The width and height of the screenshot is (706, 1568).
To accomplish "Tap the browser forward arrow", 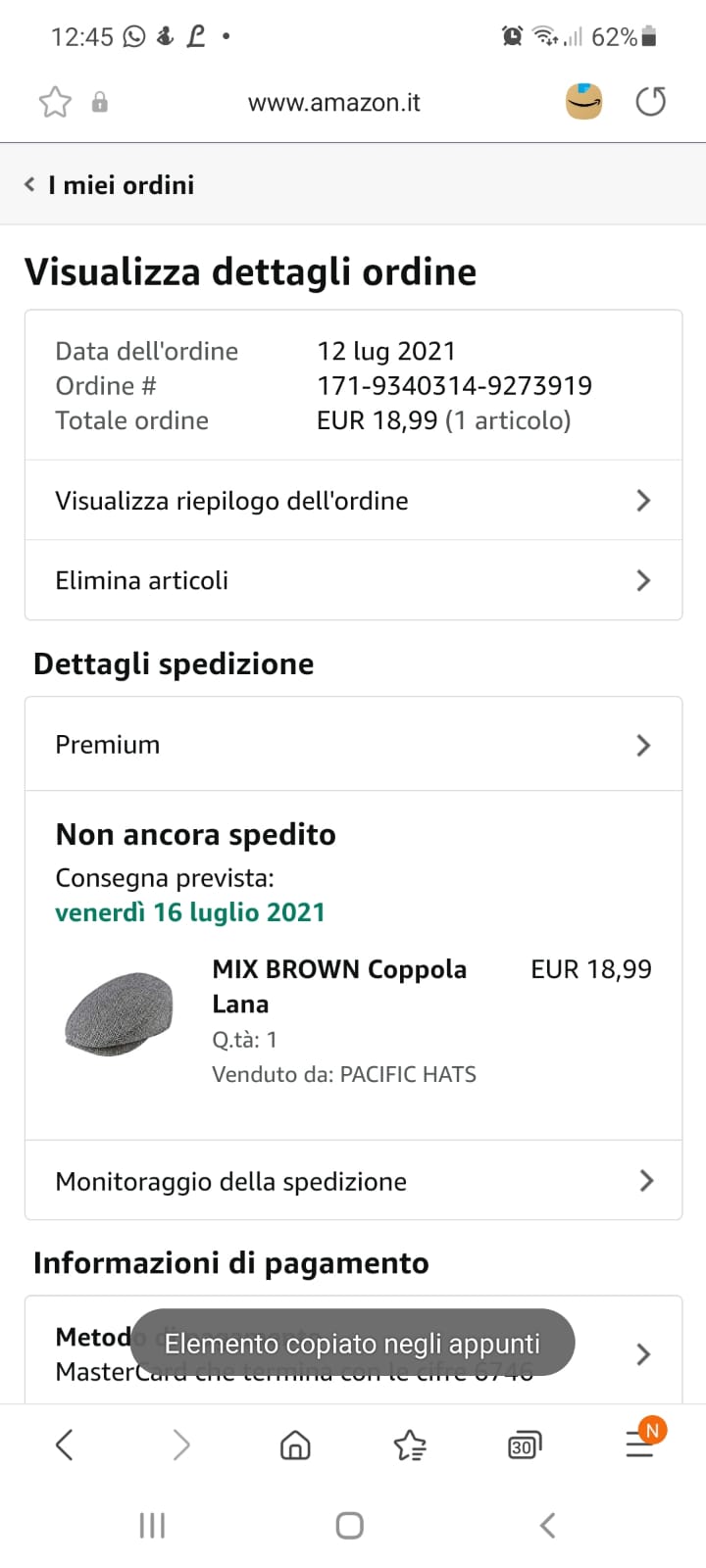I will coord(180,1445).
